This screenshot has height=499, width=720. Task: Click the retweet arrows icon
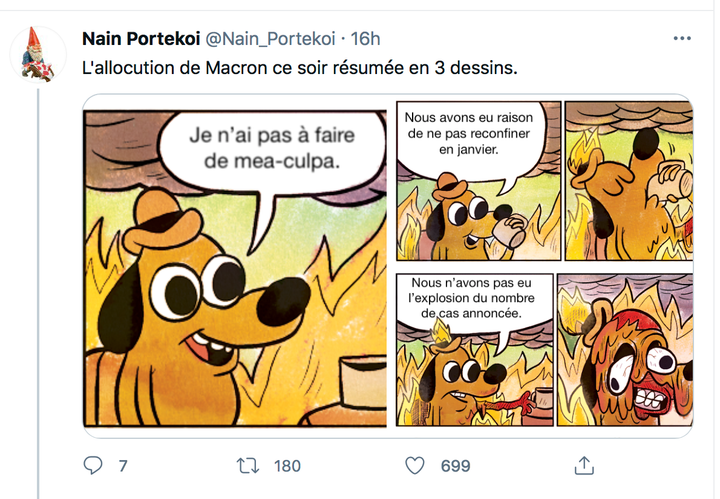246,466
